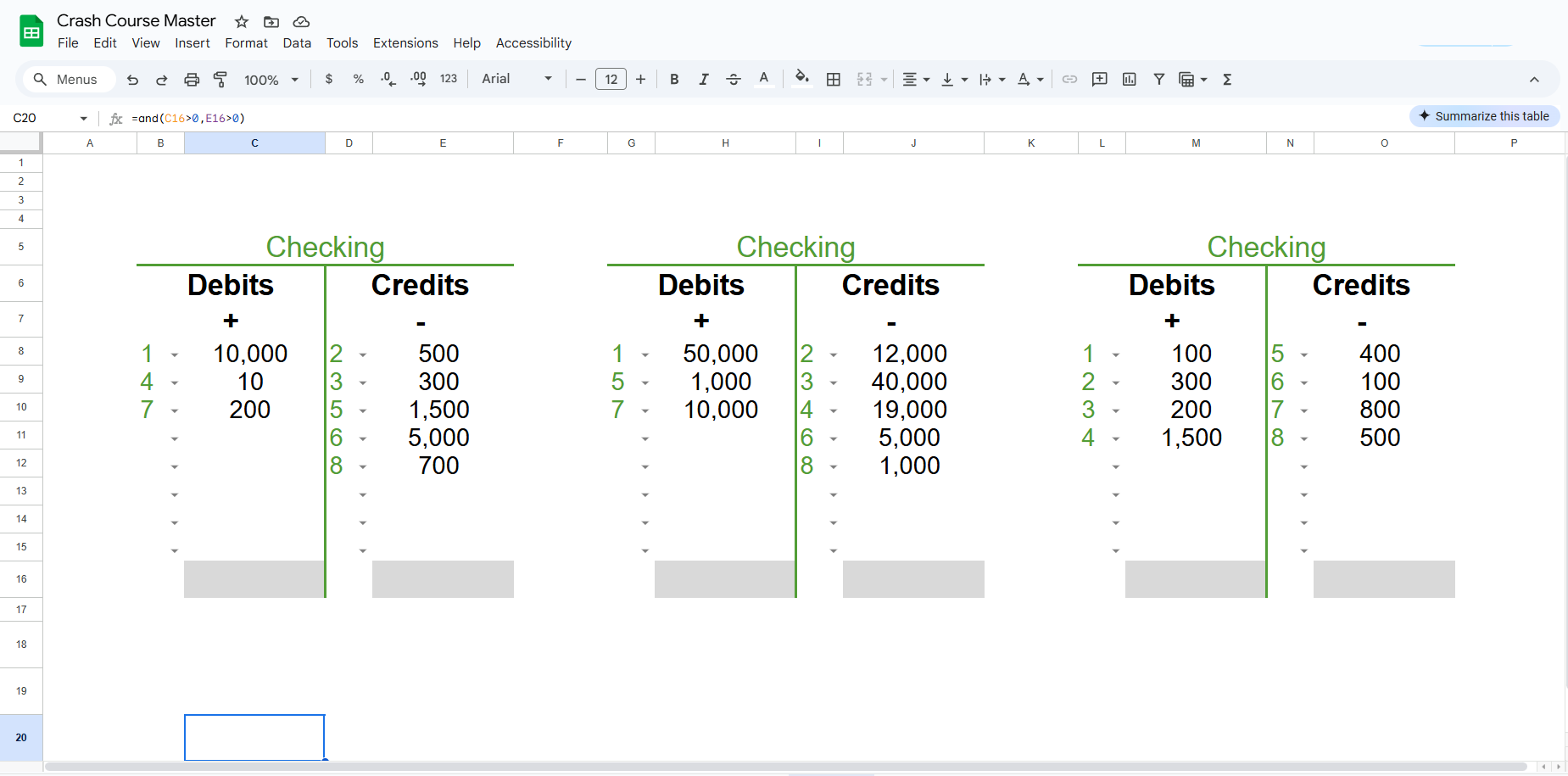Expand the Arial font dropdown

tap(516, 80)
